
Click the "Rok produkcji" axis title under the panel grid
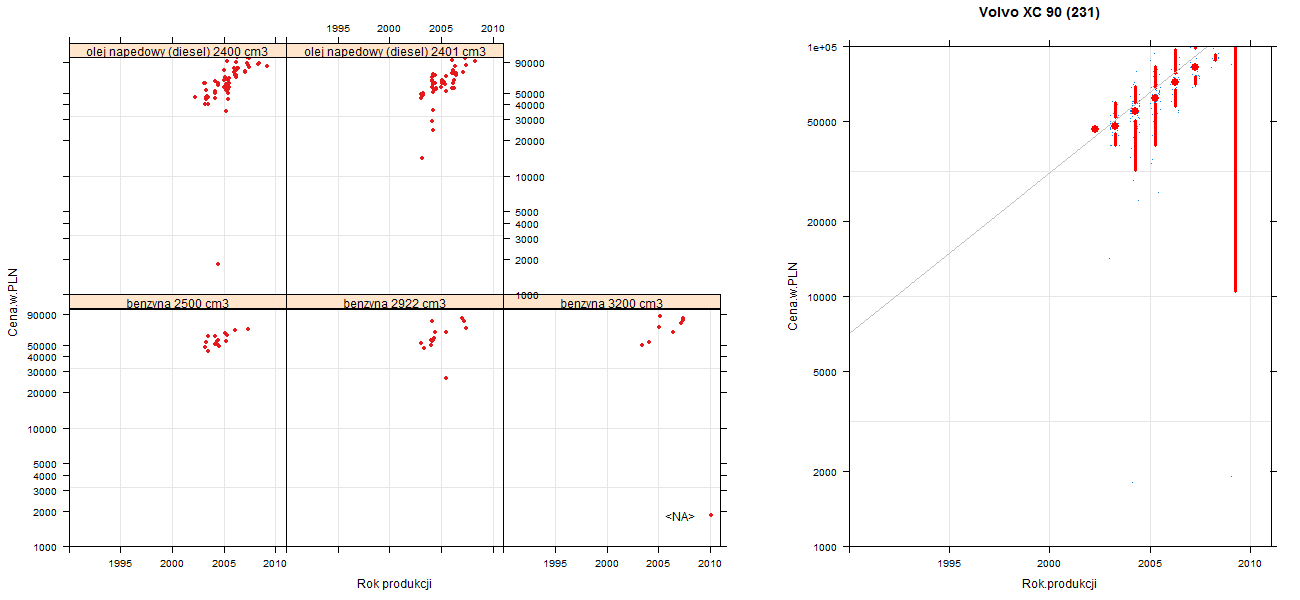(394, 585)
